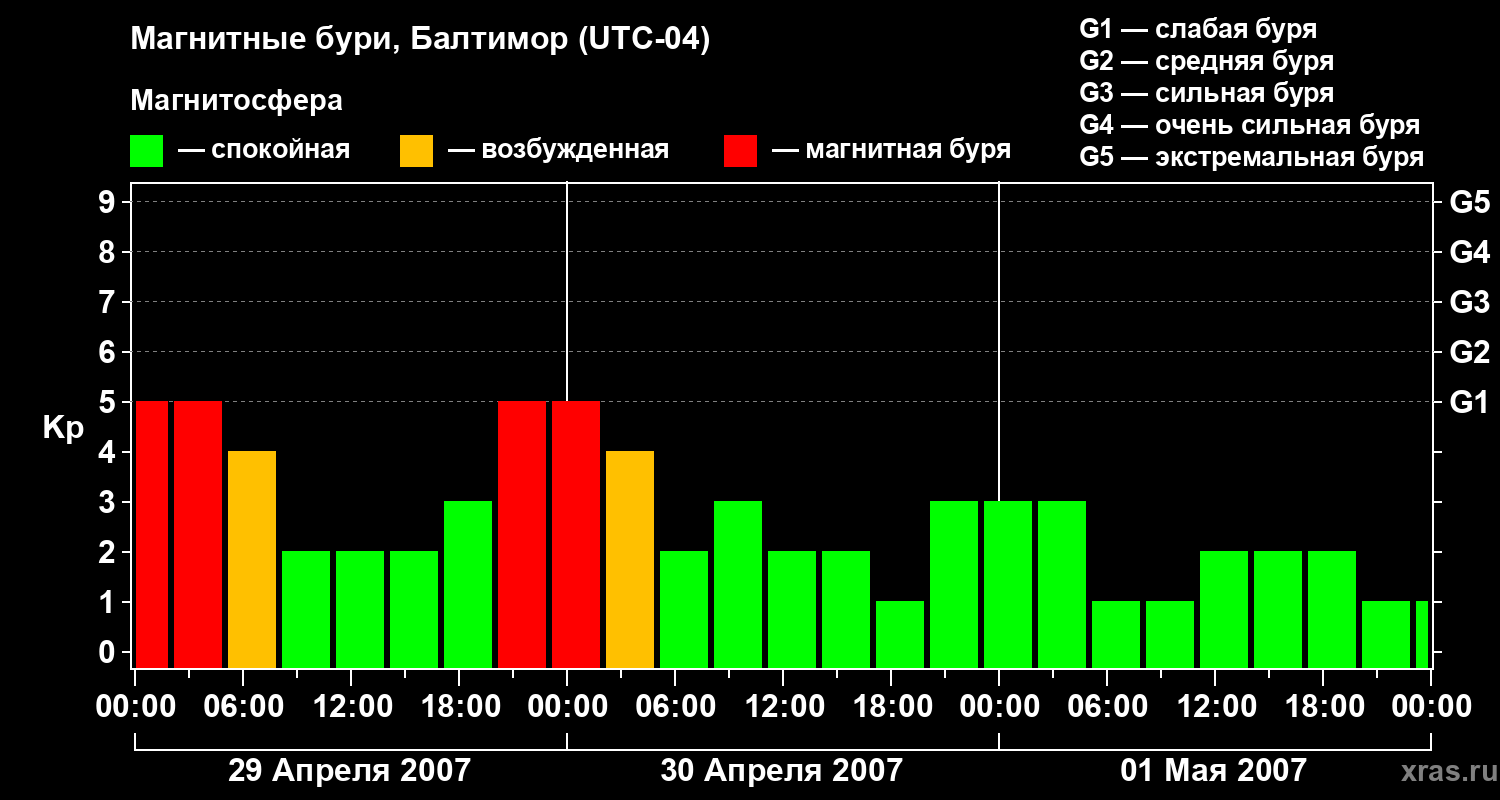This screenshot has height=800, width=1500.
Task: Click the «30 Апреля 2007» date label
Action: pyautogui.click(x=781, y=770)
